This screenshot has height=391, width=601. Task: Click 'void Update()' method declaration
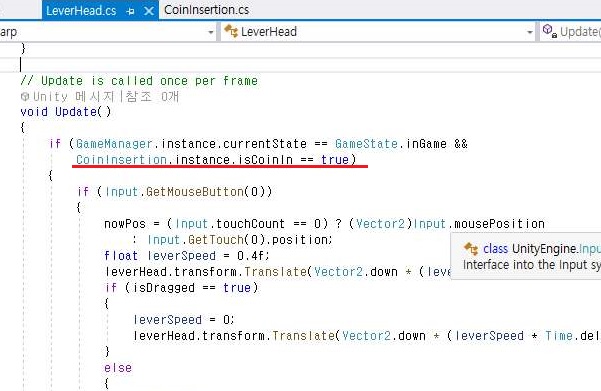pos(66,112)
